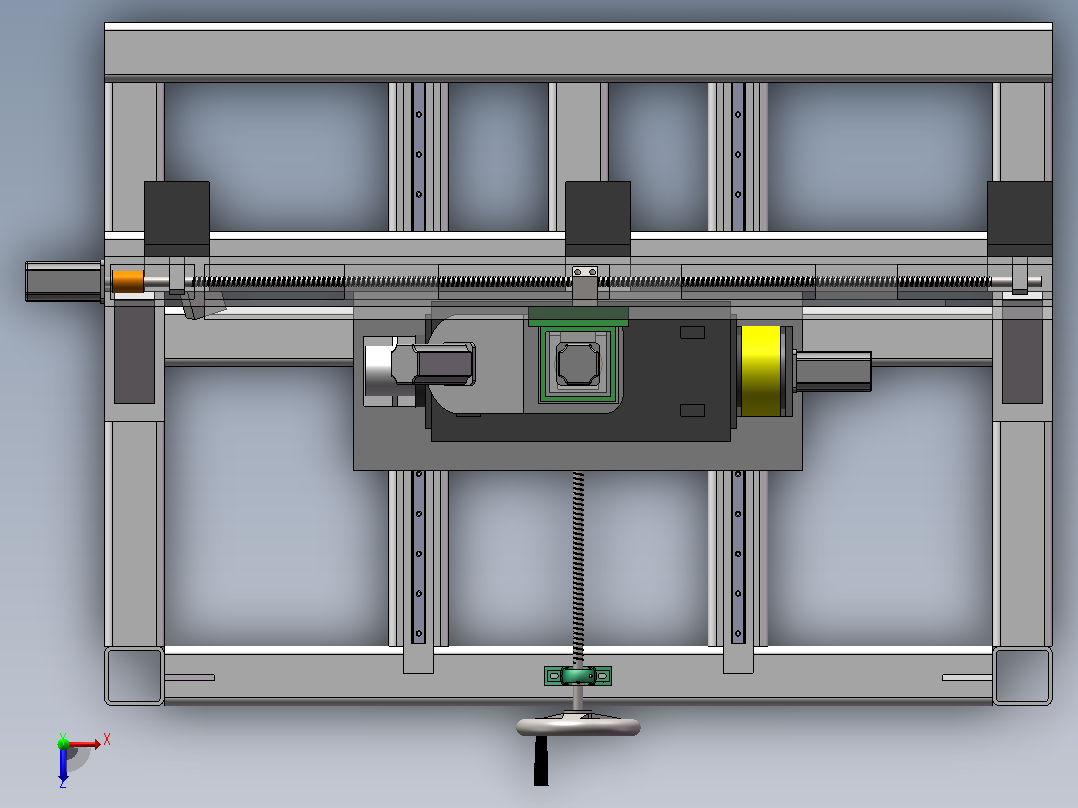Viewport: 1078px width, 808px height.
Task: Select the top-left dark mounting block
Action: coord(177,219)
